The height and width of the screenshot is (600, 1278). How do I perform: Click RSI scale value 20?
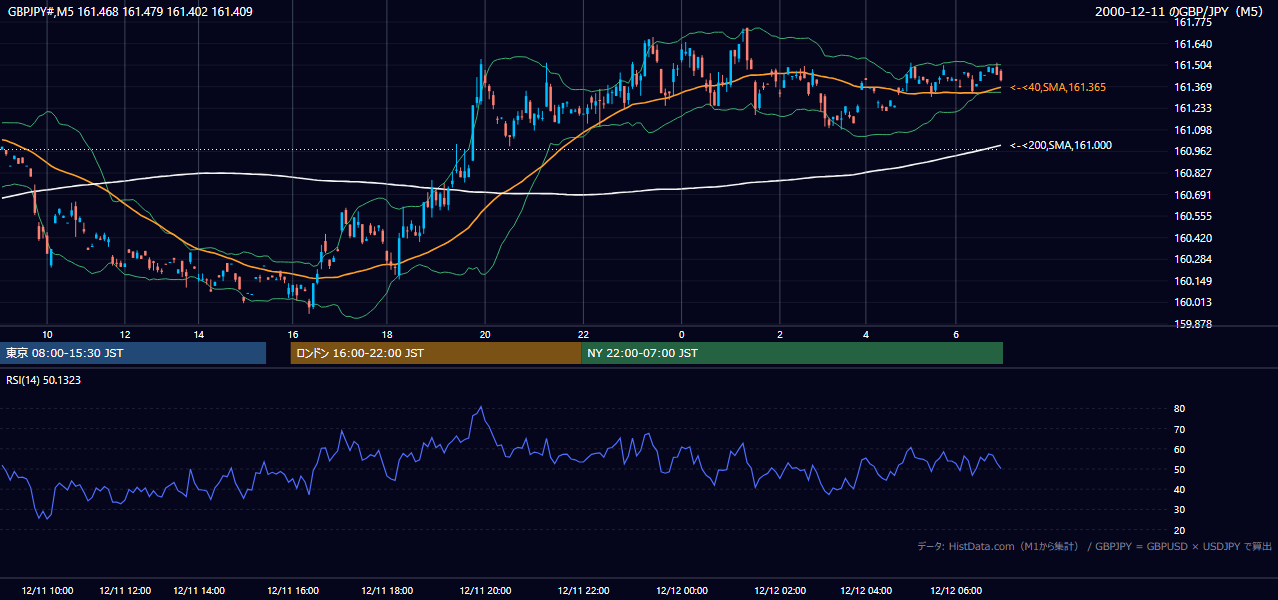(x=1180, y=531)
